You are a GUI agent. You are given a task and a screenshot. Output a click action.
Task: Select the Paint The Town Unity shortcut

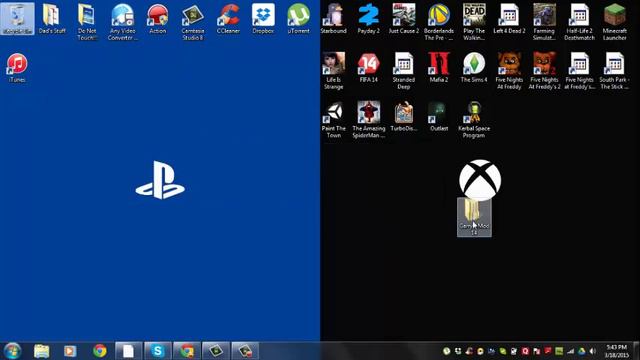pyautogui.click(x=333, y=120)
